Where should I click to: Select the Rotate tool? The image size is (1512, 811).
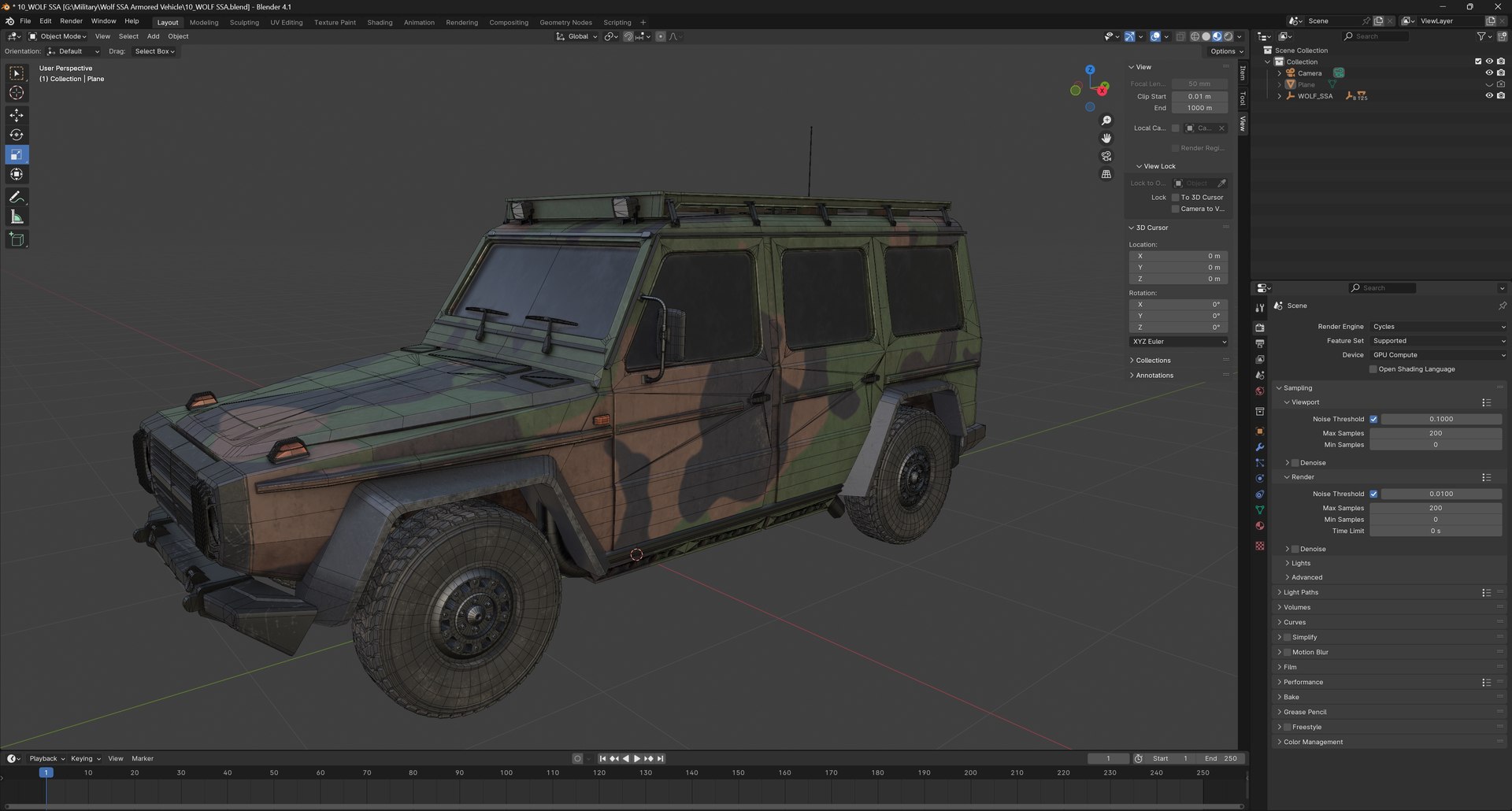coord(17,135)
